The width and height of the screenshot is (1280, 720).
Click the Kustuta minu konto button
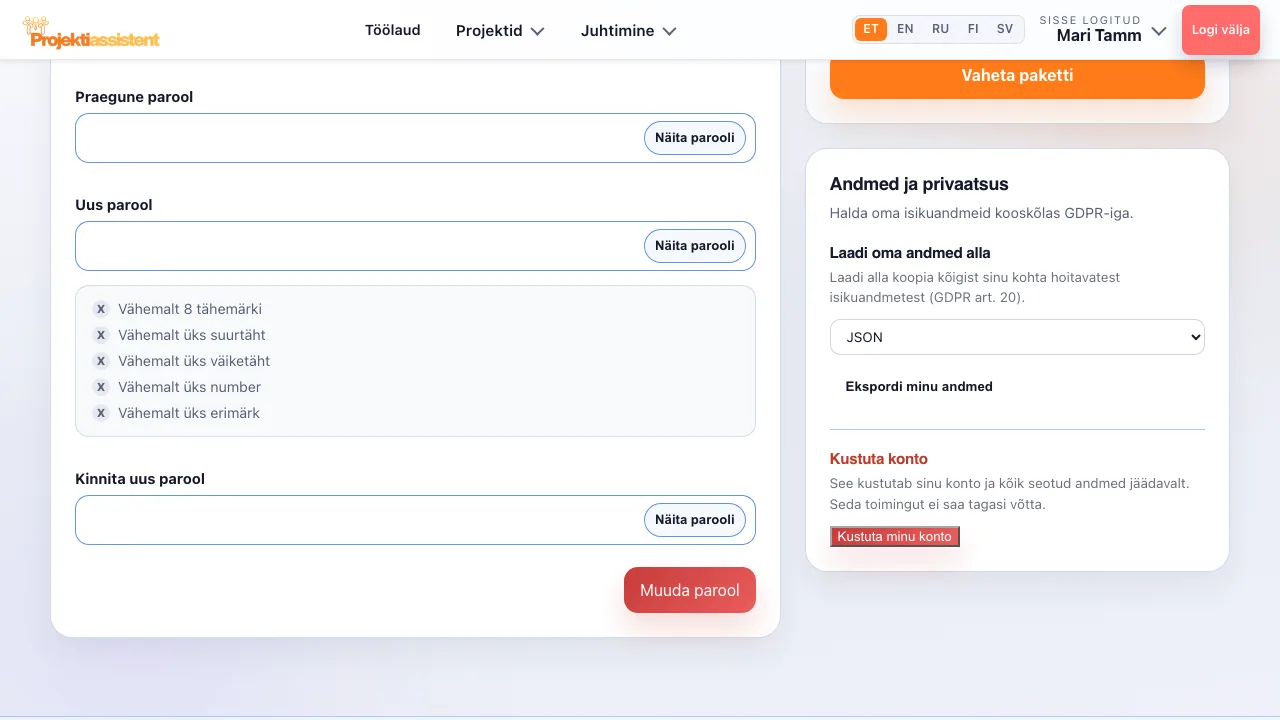click(x=895, y=537)
